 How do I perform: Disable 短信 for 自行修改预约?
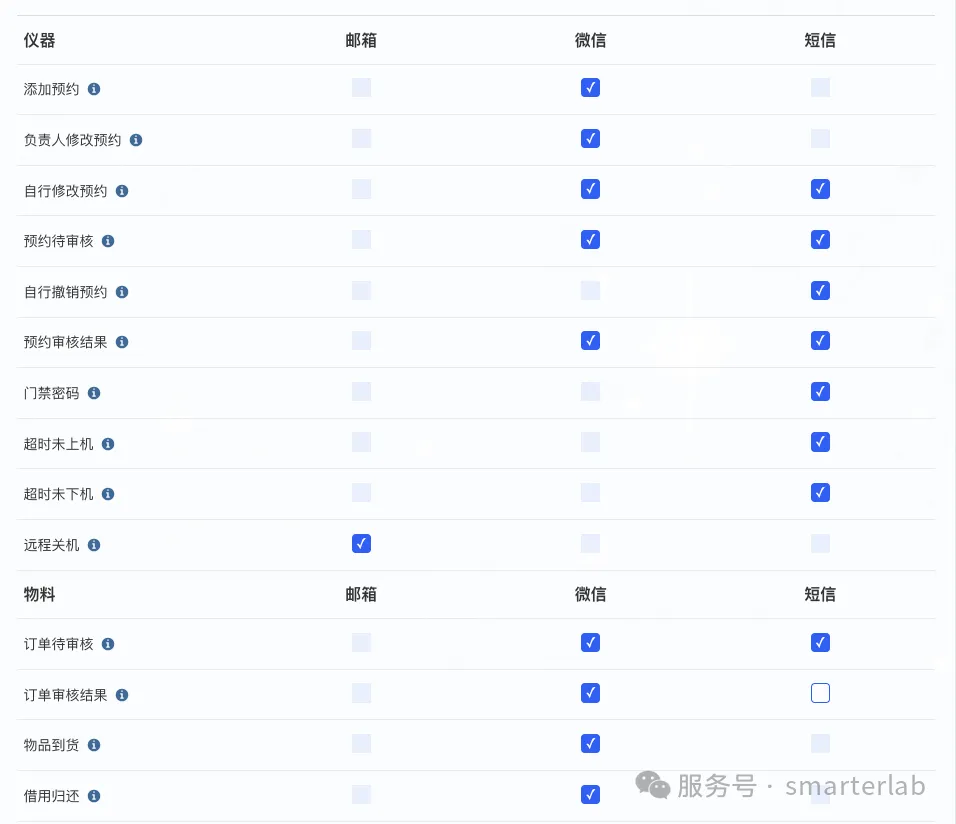coord(820,189)
